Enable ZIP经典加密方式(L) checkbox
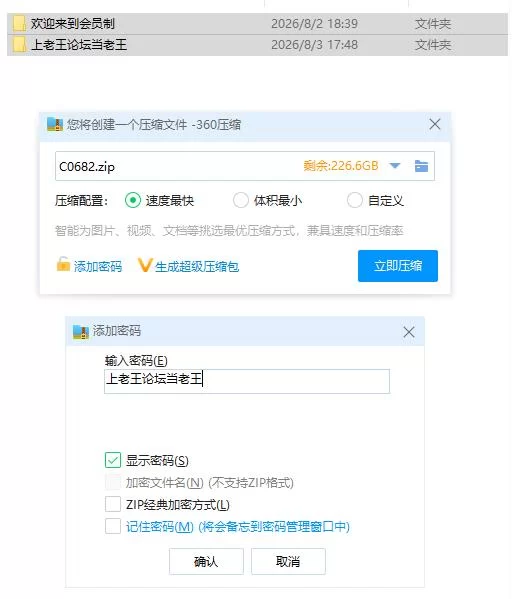 (x=113, y=504)
